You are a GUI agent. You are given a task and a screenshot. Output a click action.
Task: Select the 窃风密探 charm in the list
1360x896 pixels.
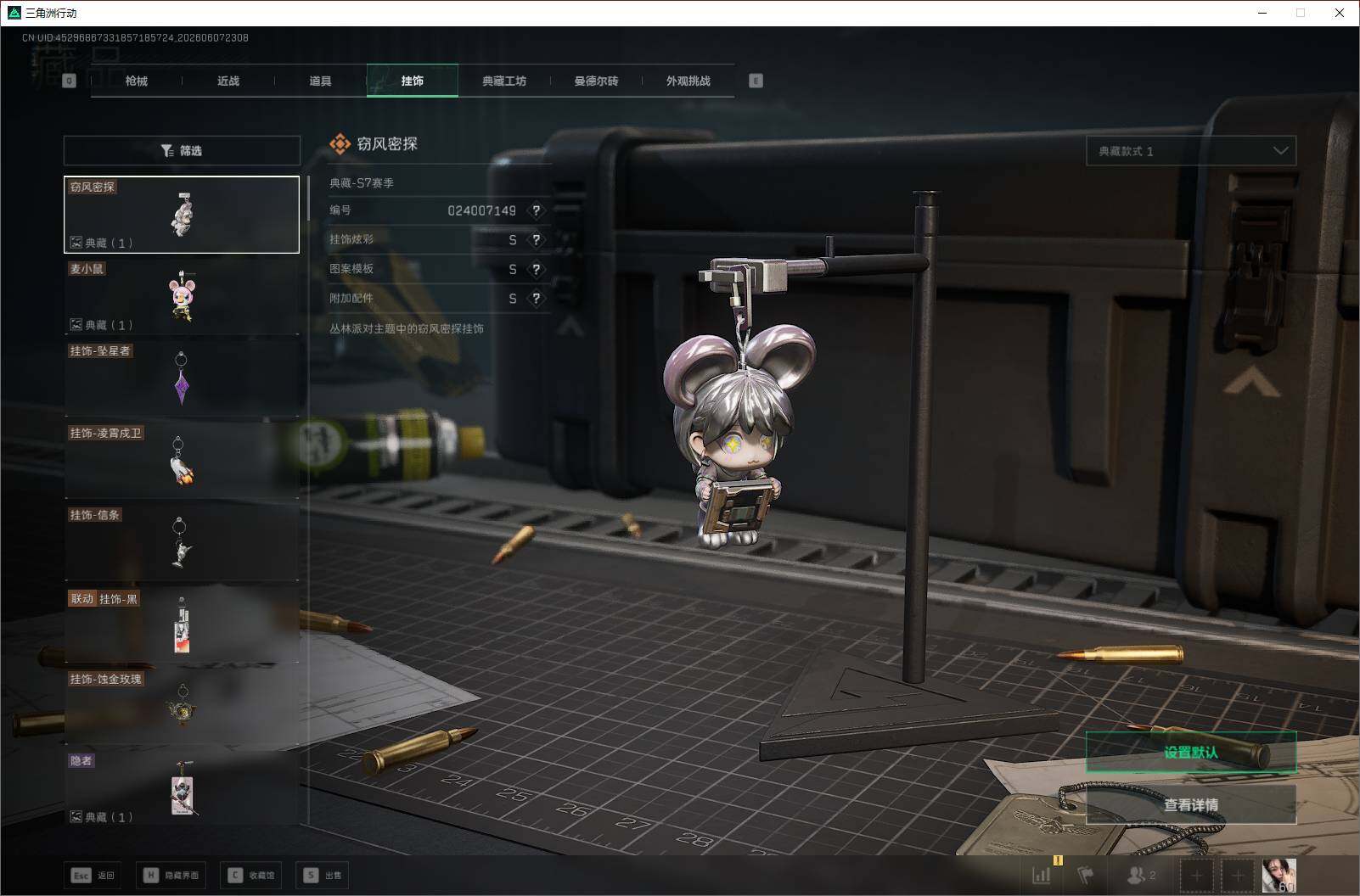click(182, 215)
